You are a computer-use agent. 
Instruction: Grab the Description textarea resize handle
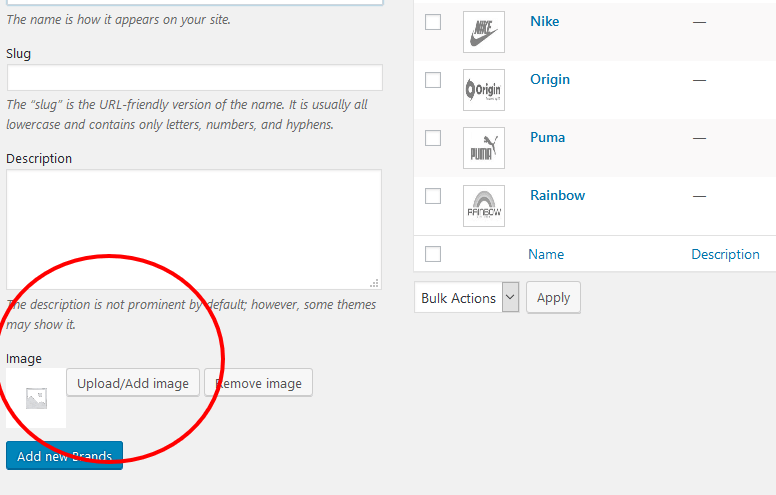[x=375, y=283]
